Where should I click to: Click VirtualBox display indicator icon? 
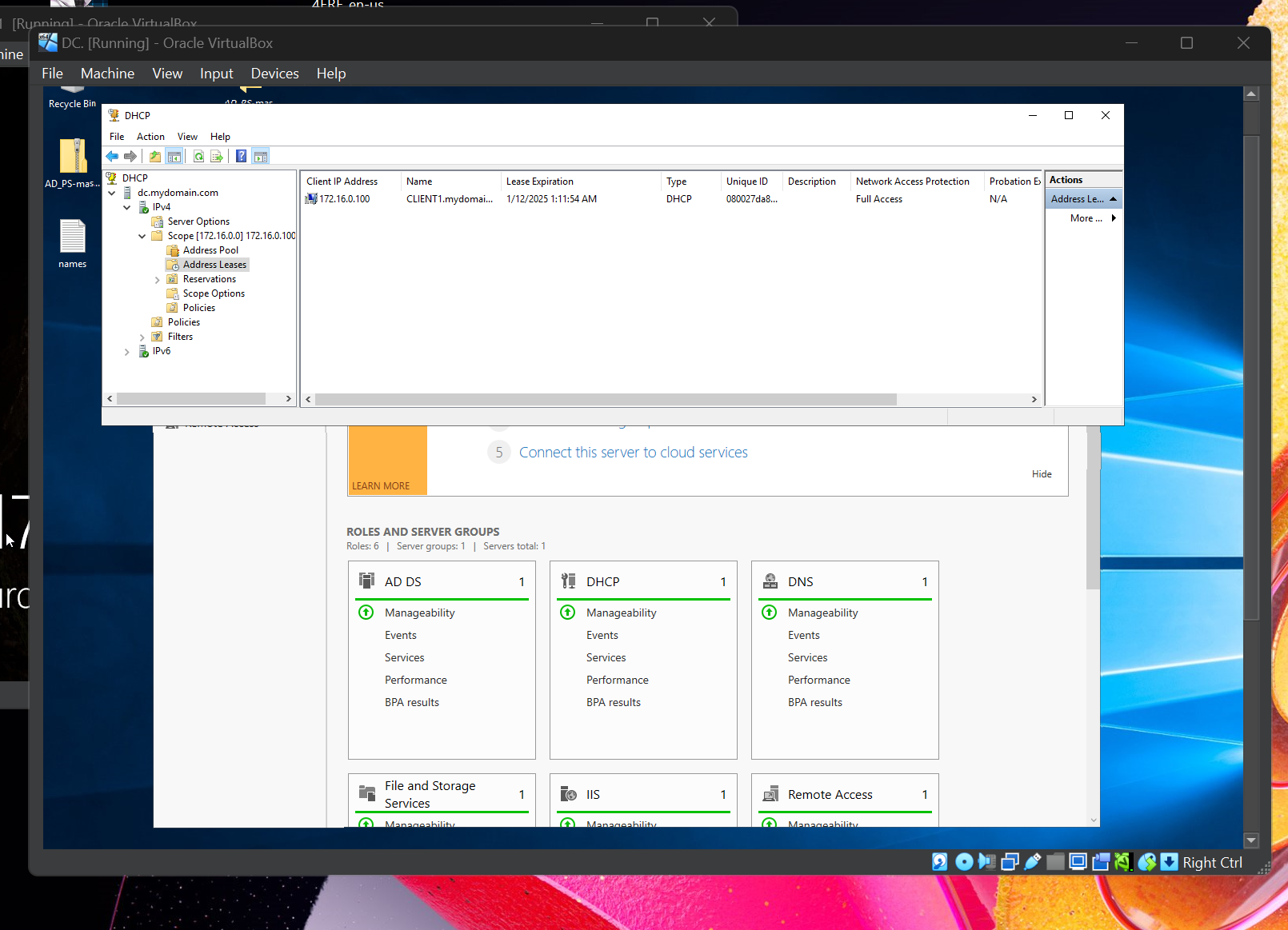coord(1078,861)
